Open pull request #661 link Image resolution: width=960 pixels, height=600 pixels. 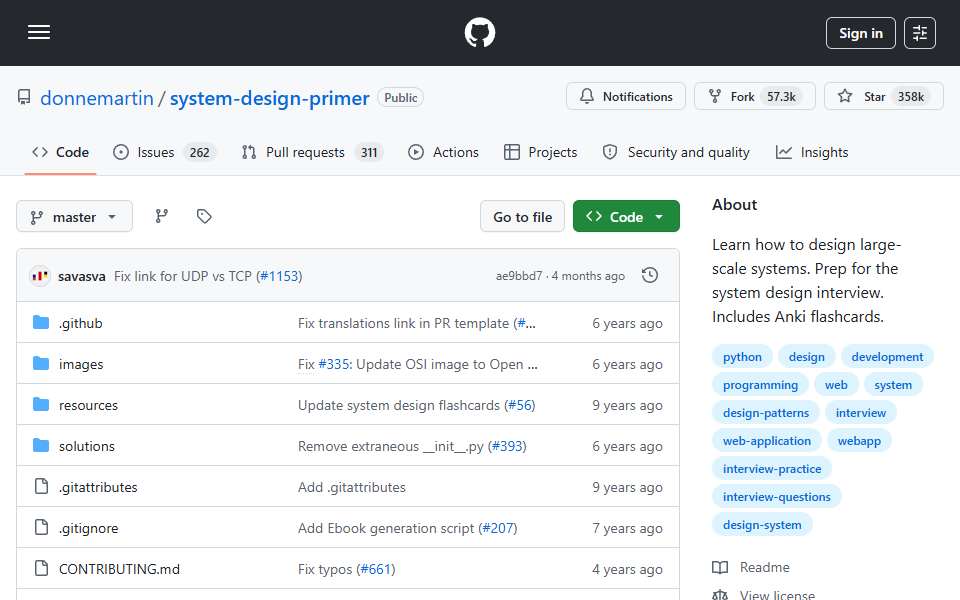tap(376, 569)
